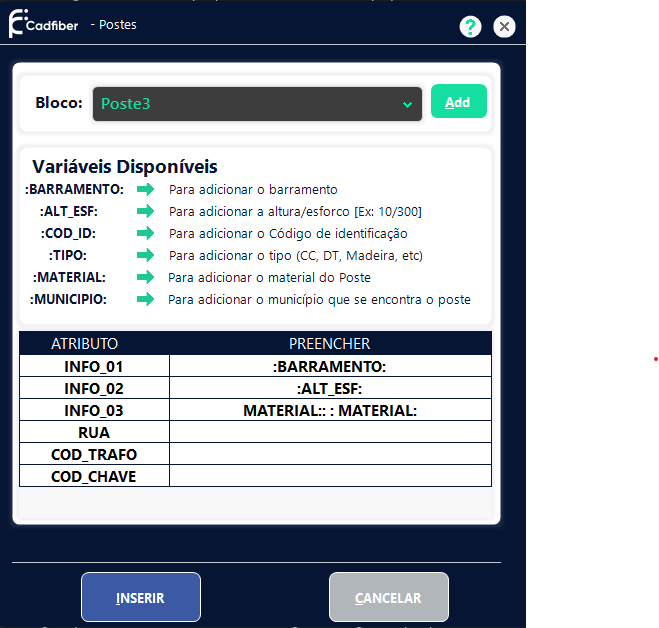Click the Cadfiber logo icon
Screen dimensions: 659x628
pyautogui.click(x=18, y=24)
